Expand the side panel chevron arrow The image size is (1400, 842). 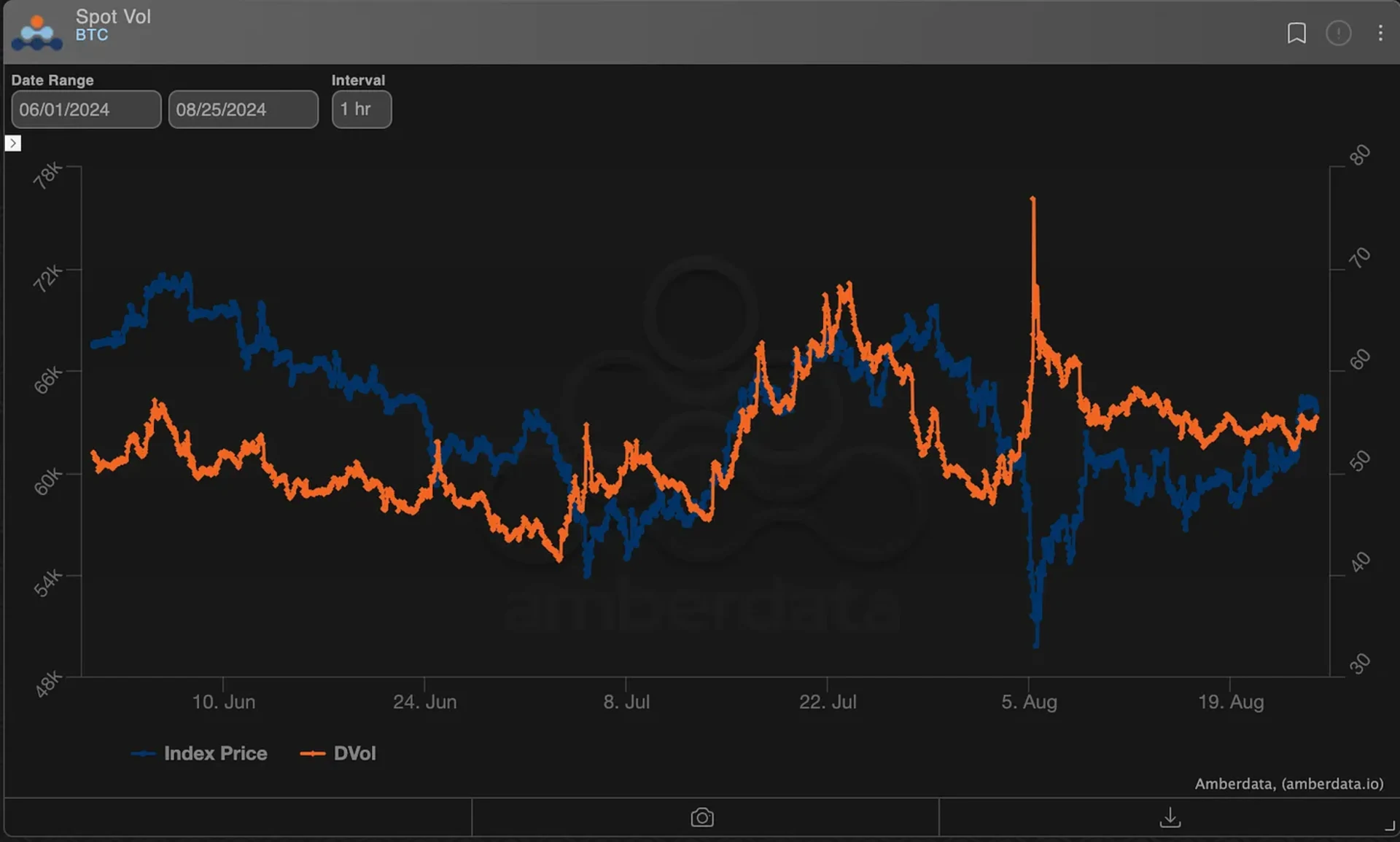pyautogui.click(x=12, y=143)
